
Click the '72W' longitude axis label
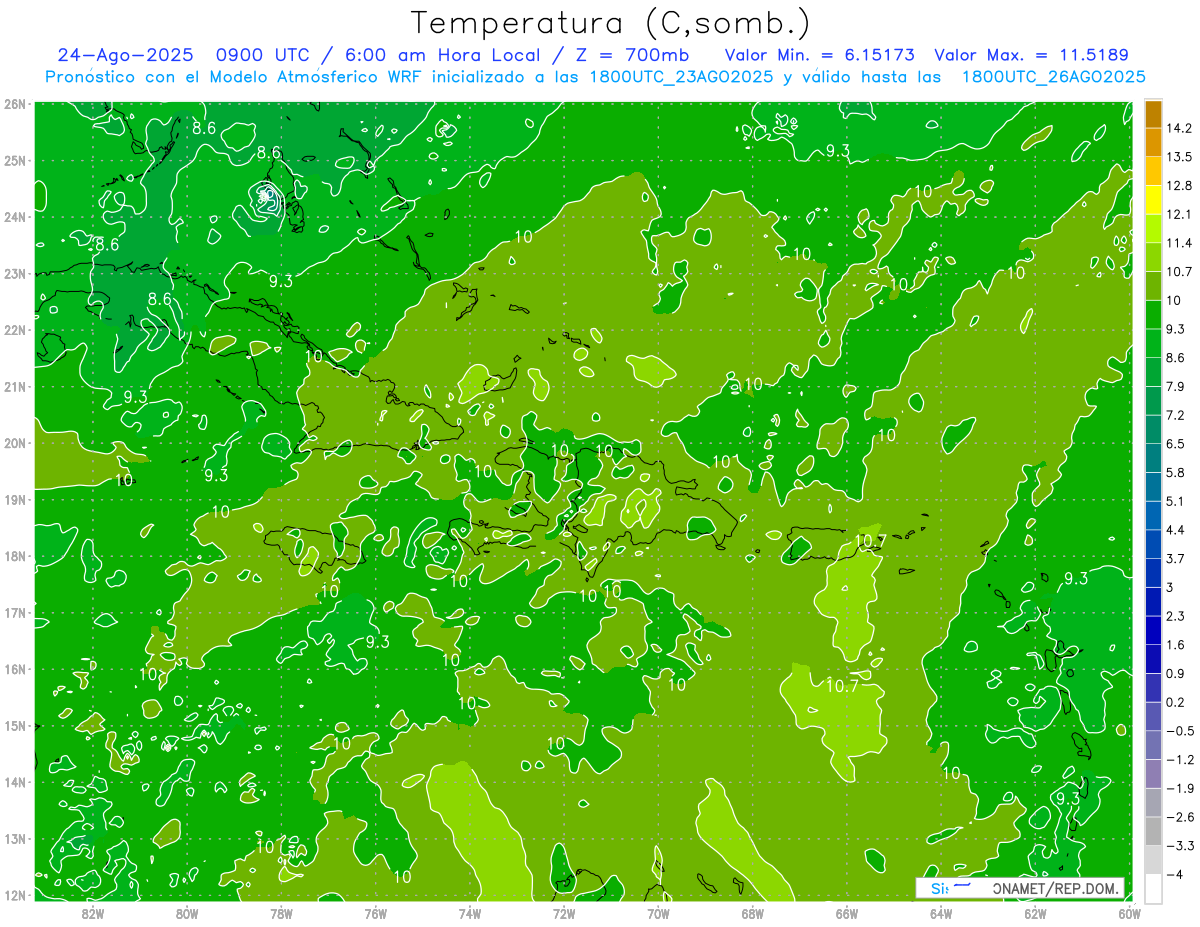[x=564, y=913]
